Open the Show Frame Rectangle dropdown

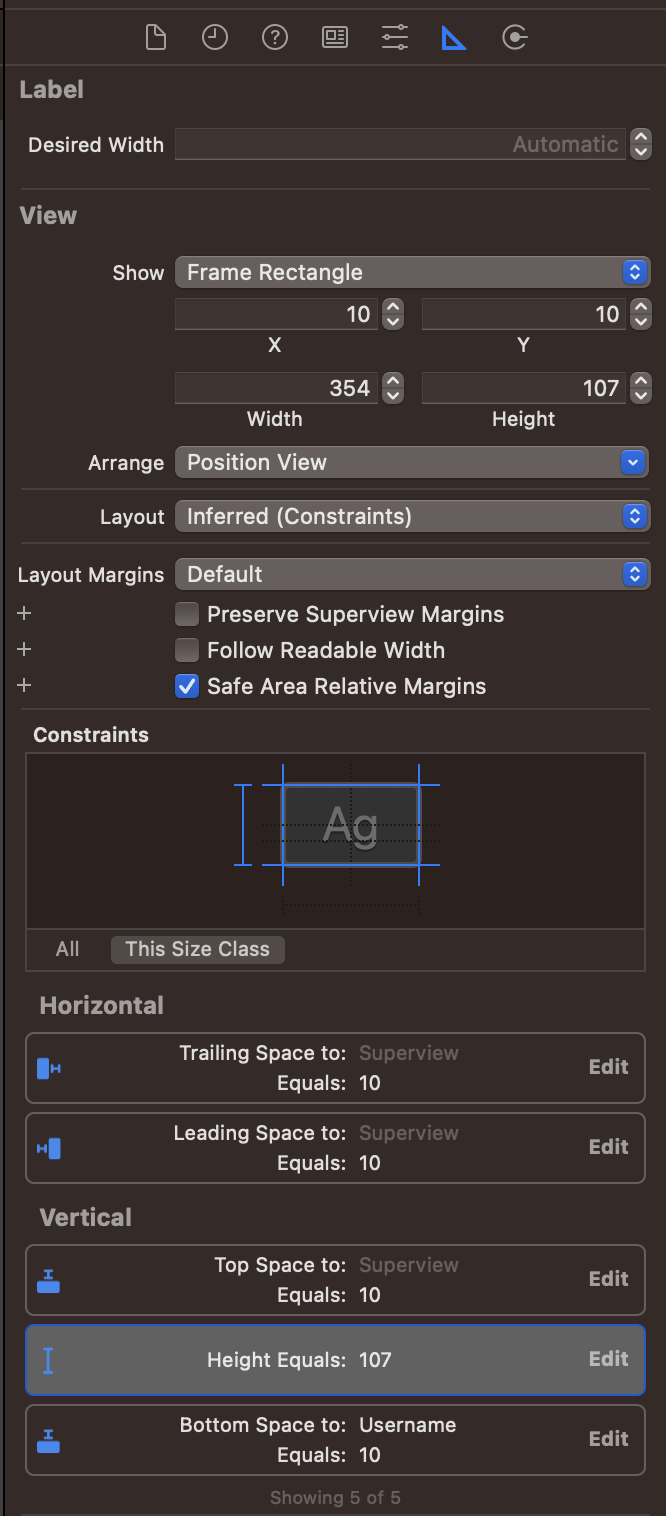tap(412, 272)
